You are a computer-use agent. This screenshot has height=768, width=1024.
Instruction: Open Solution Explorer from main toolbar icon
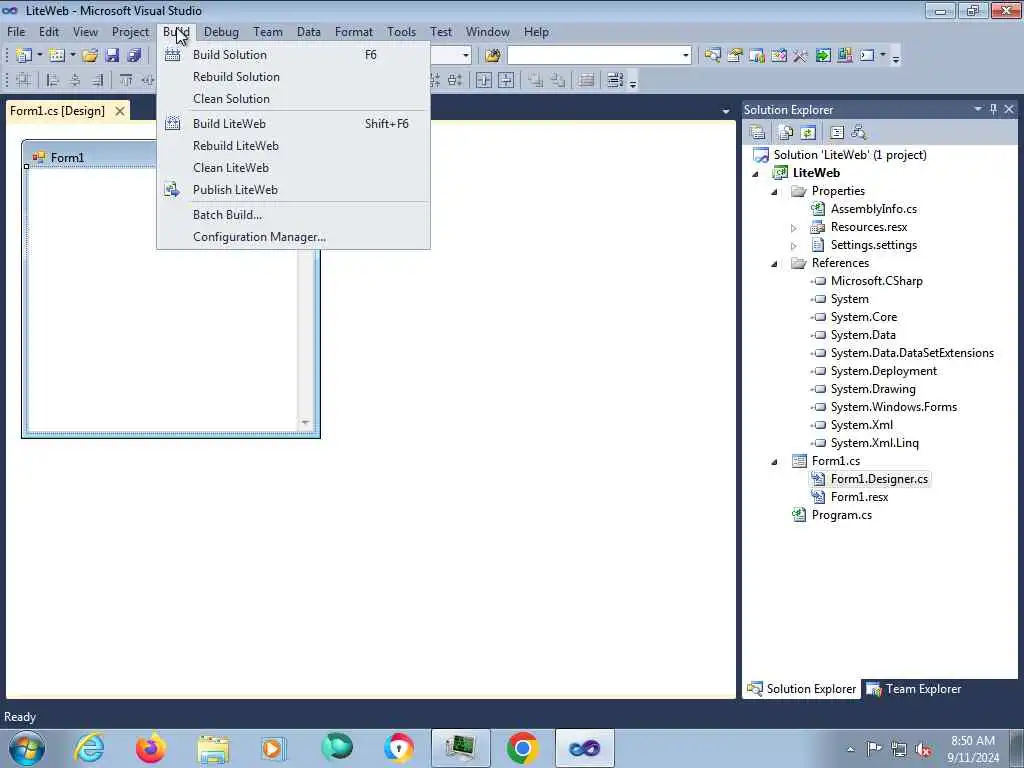712,56
